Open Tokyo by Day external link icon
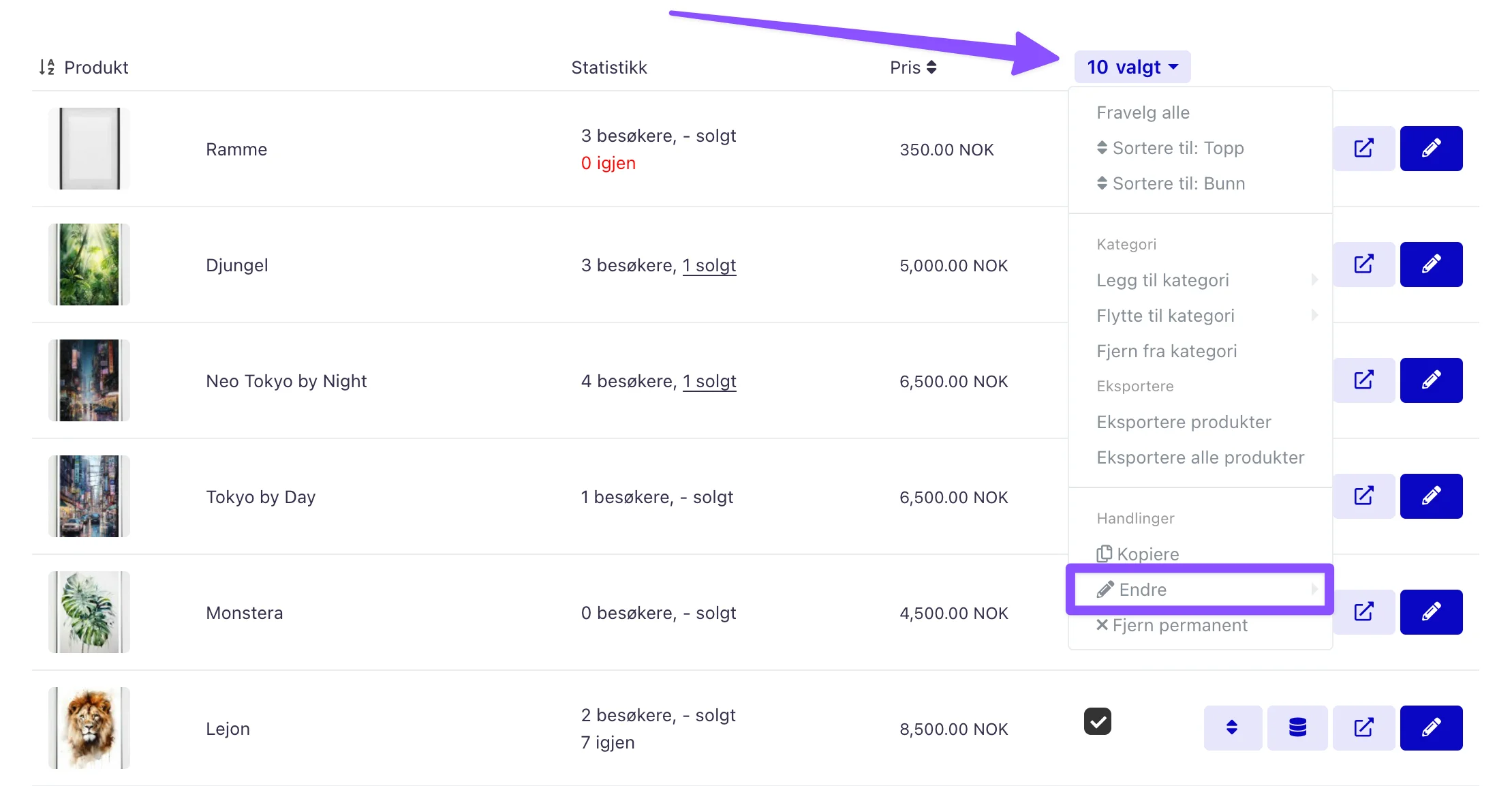The height and width of the screenshot is (786, 1512). (x=1363, y=496)
